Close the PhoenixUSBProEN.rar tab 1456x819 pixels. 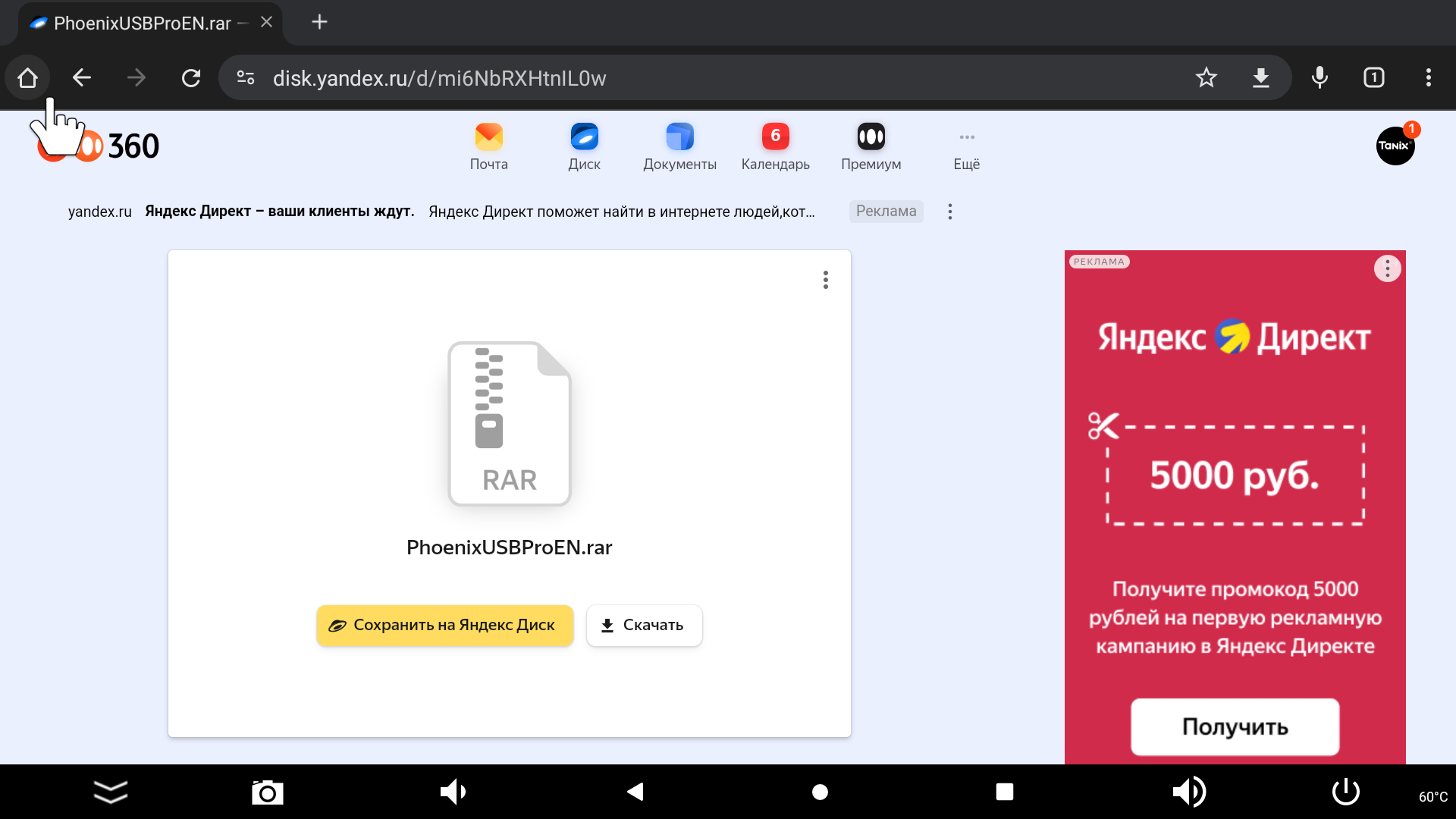point(266,22)
